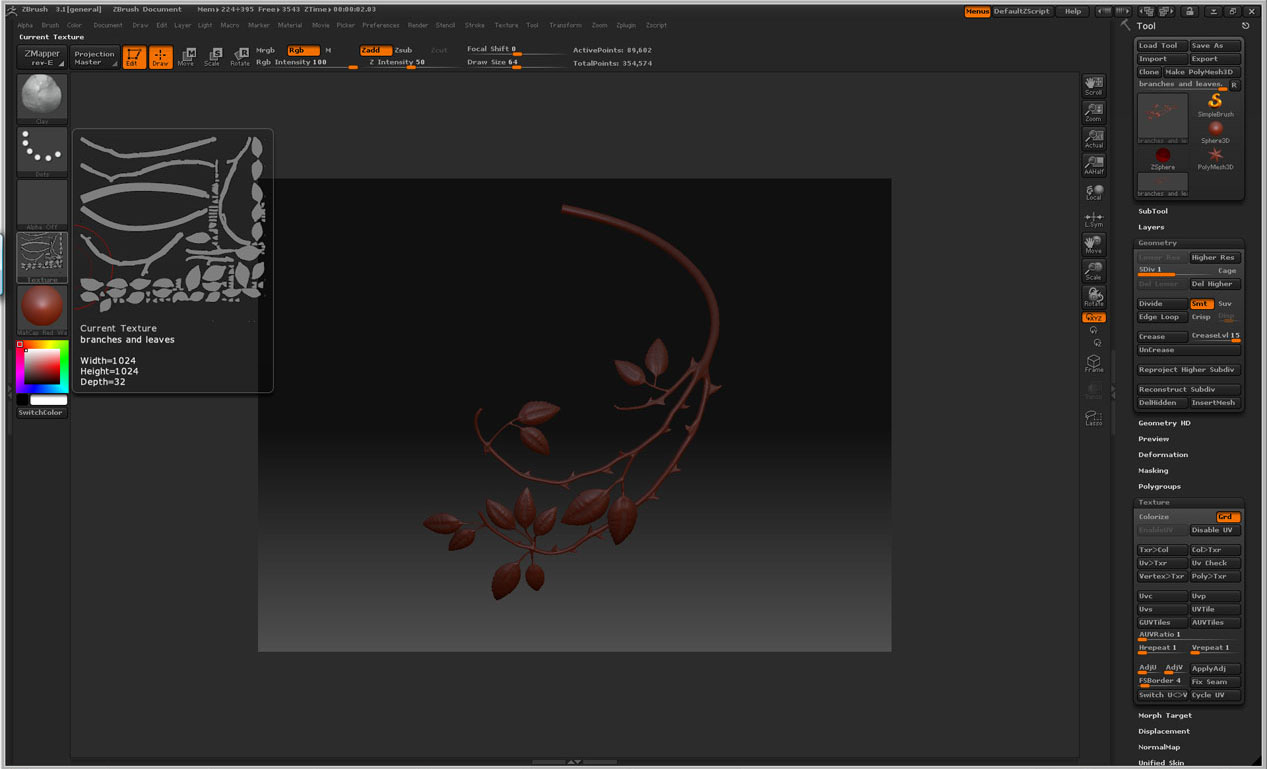Select the SimpleBrush tool
1267x769 pixels.
[x=1215, y=105]
